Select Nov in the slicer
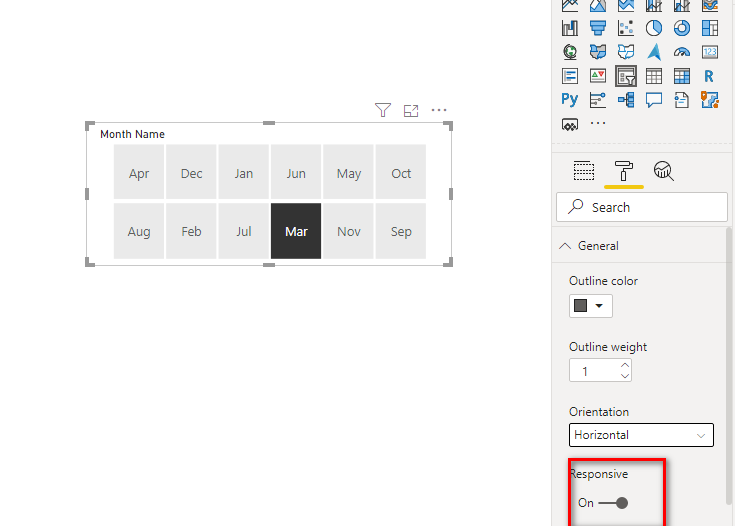Screen dimensions: 735x526 tap(348, 231)
